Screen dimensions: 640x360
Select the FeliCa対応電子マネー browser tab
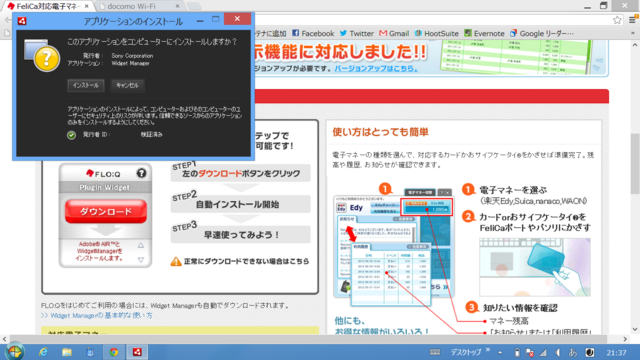47,6
